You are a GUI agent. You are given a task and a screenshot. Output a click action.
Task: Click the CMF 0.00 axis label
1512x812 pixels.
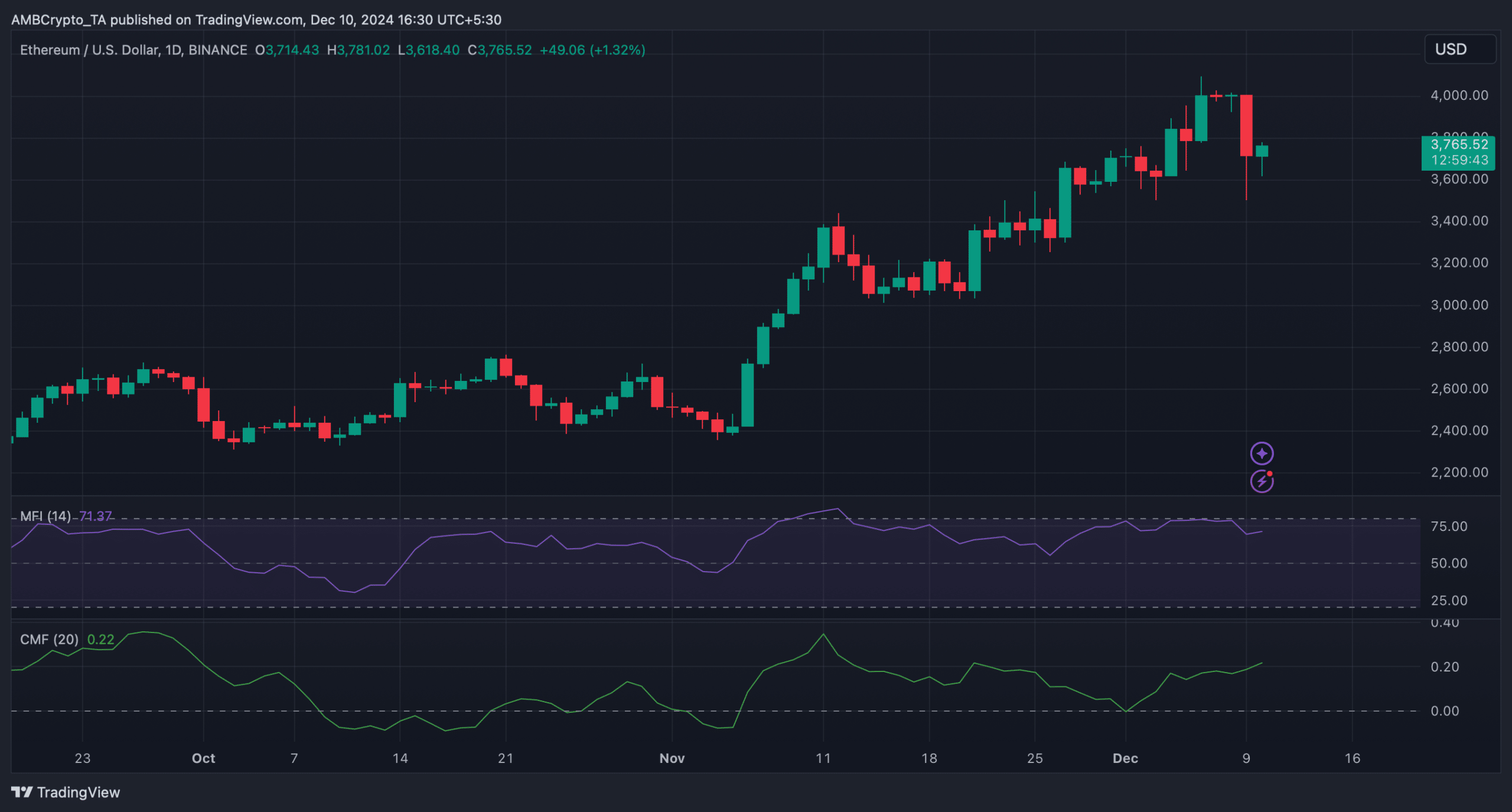[1445, 711]
